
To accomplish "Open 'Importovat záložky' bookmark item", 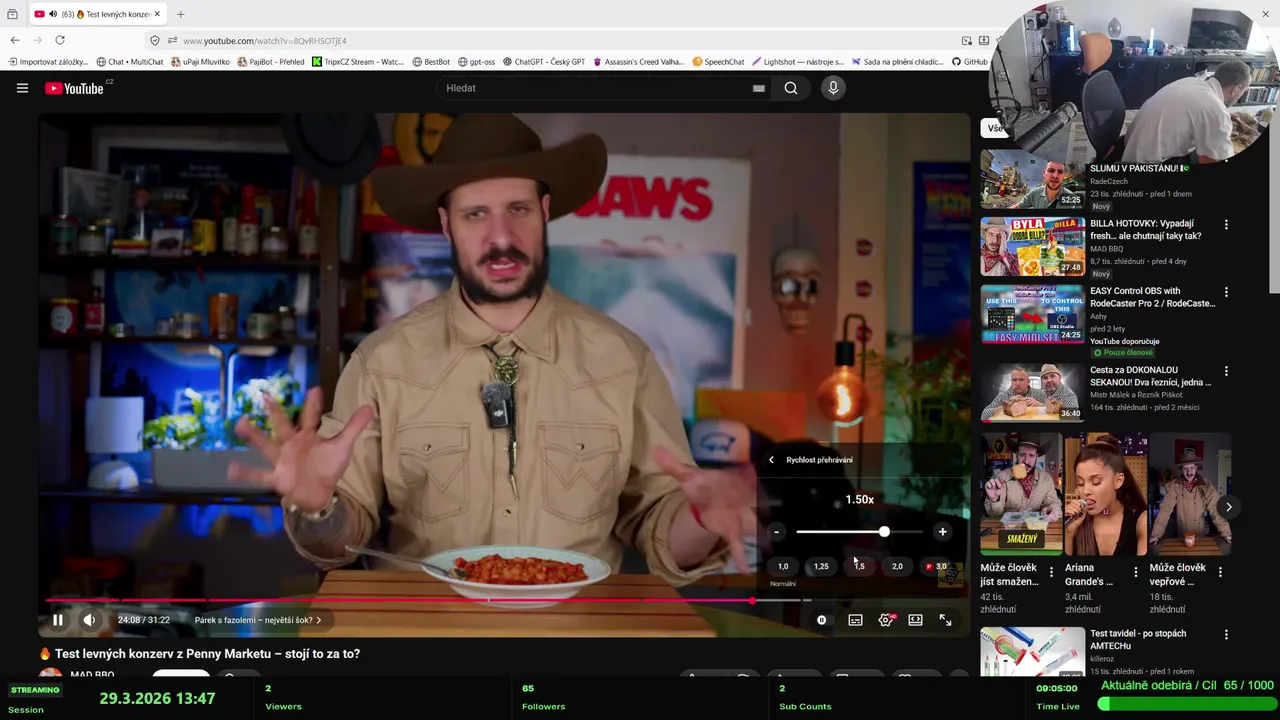I will click(x=48, y=62).
